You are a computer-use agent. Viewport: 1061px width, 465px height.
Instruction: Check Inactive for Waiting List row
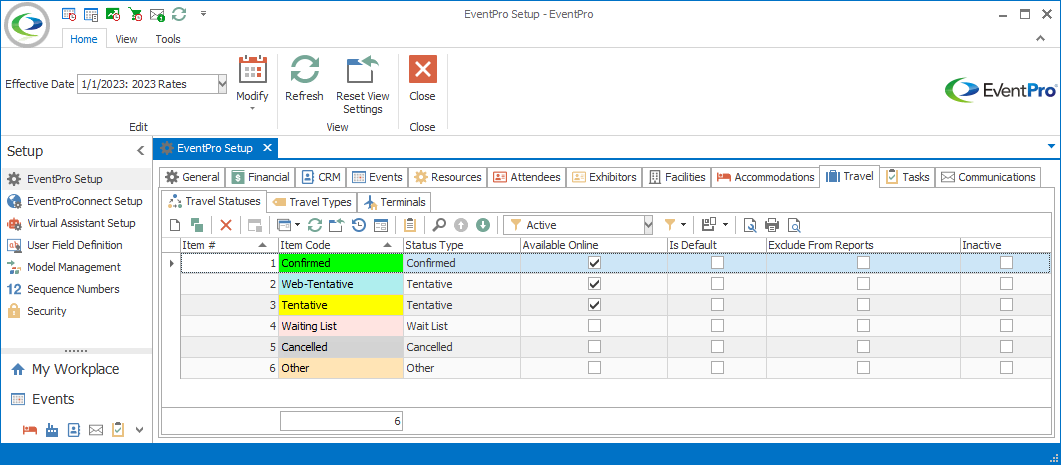coord(1007,326)
